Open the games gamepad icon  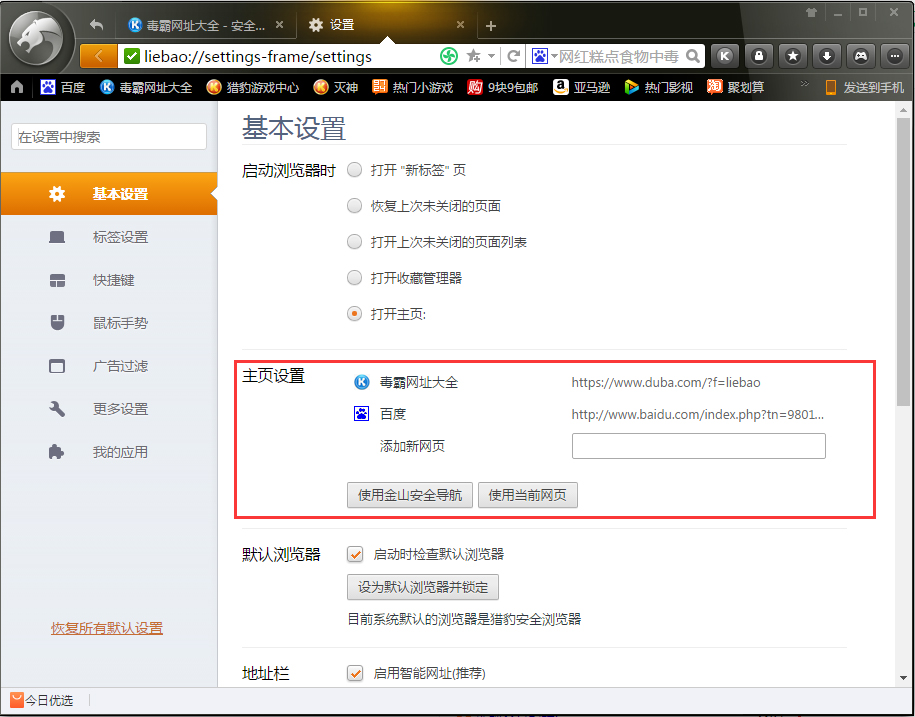pos(860,56)
